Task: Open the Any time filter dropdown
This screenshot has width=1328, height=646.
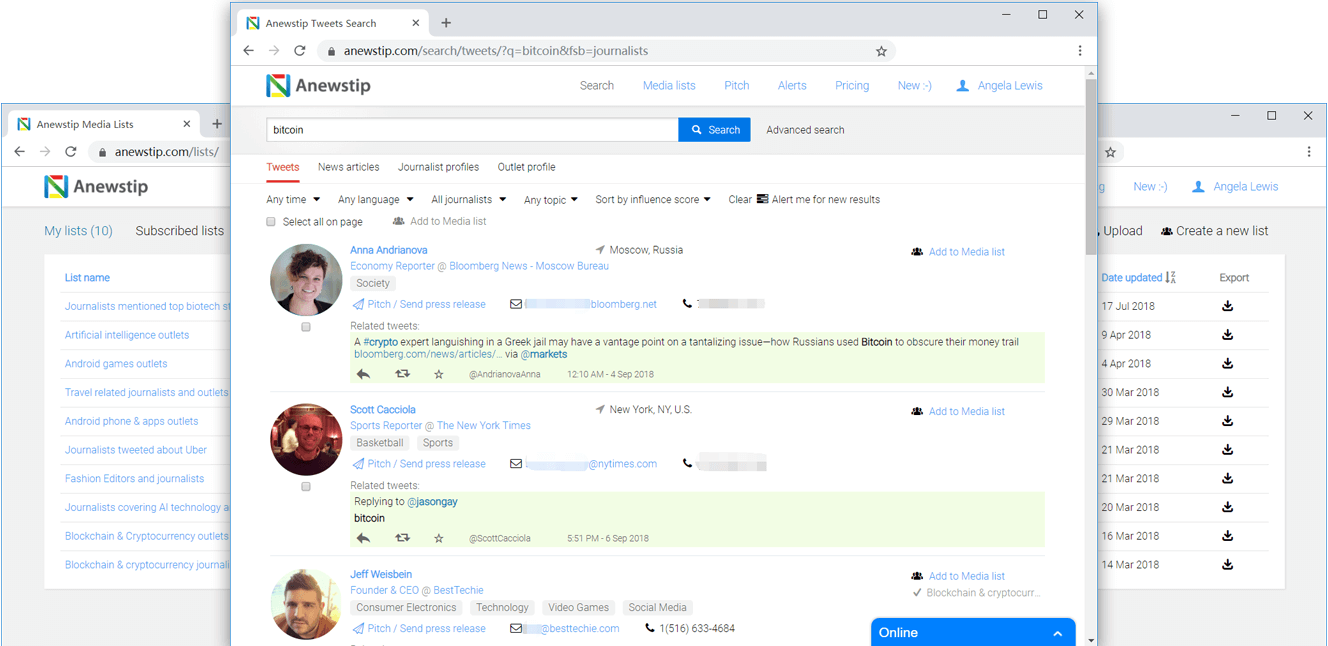Action: (293, 200)
